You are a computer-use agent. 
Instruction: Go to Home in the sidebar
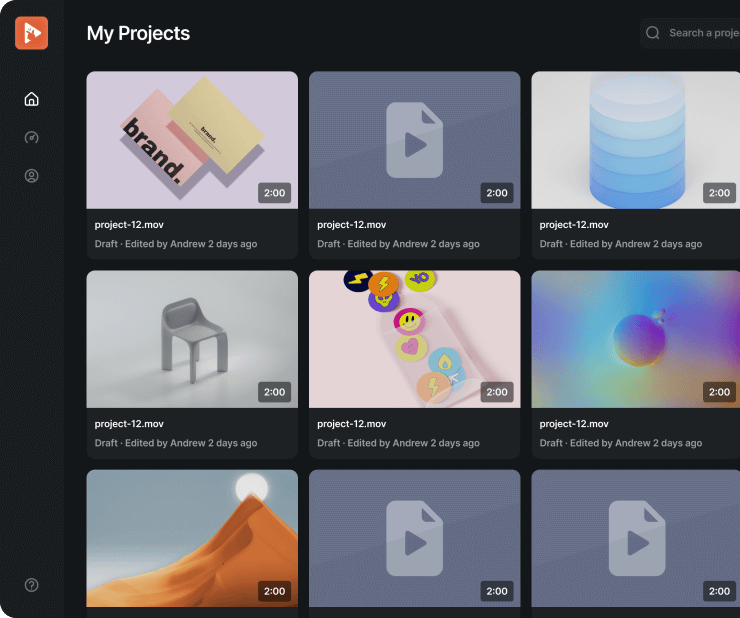(31, 99)
